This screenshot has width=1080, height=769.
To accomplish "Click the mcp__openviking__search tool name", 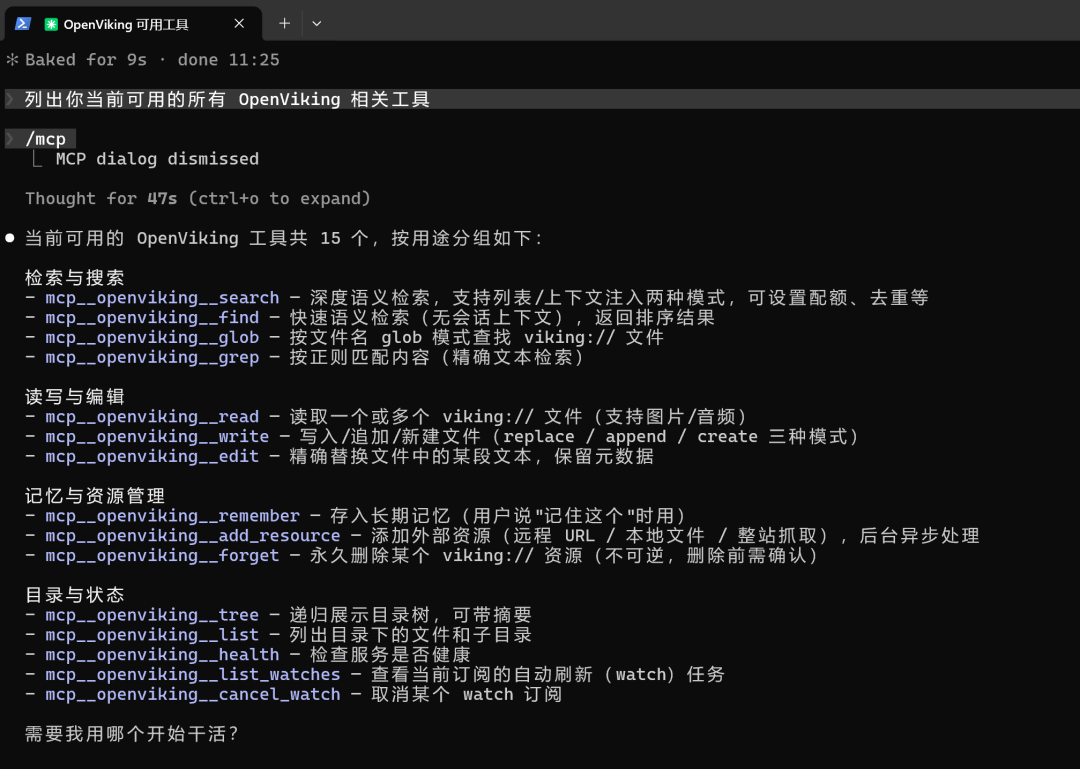I will [163, 298].
